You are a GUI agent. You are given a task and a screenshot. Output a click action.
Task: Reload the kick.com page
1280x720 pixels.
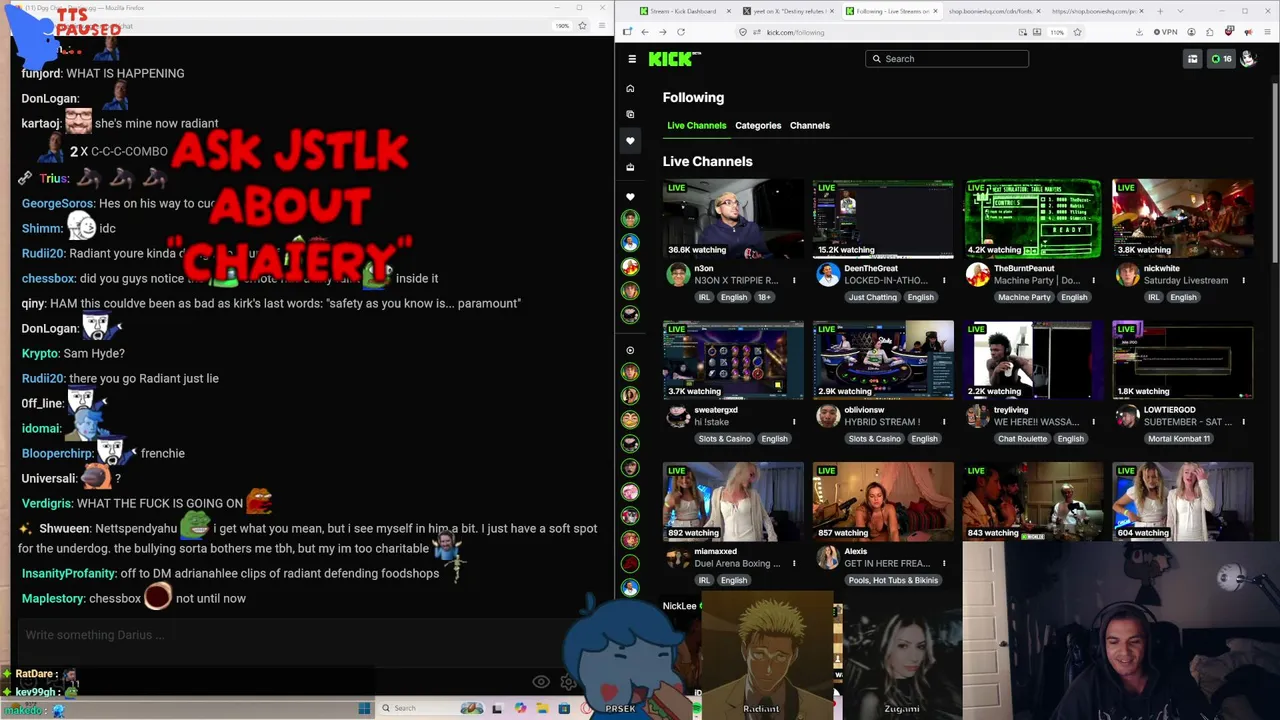click(680, 32)
